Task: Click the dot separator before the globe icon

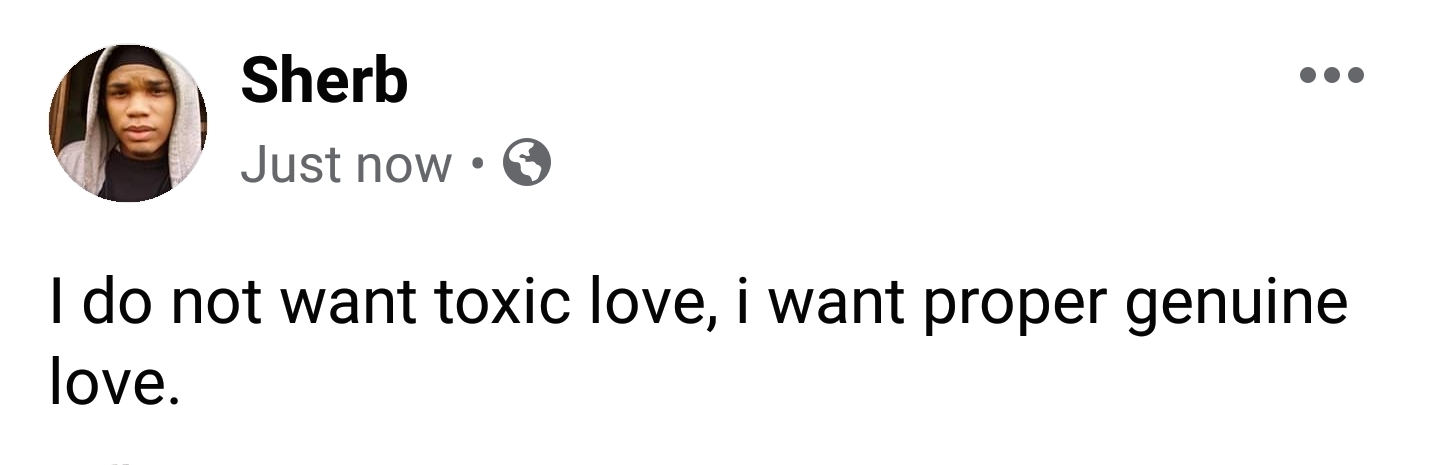Action: (478, 164)
